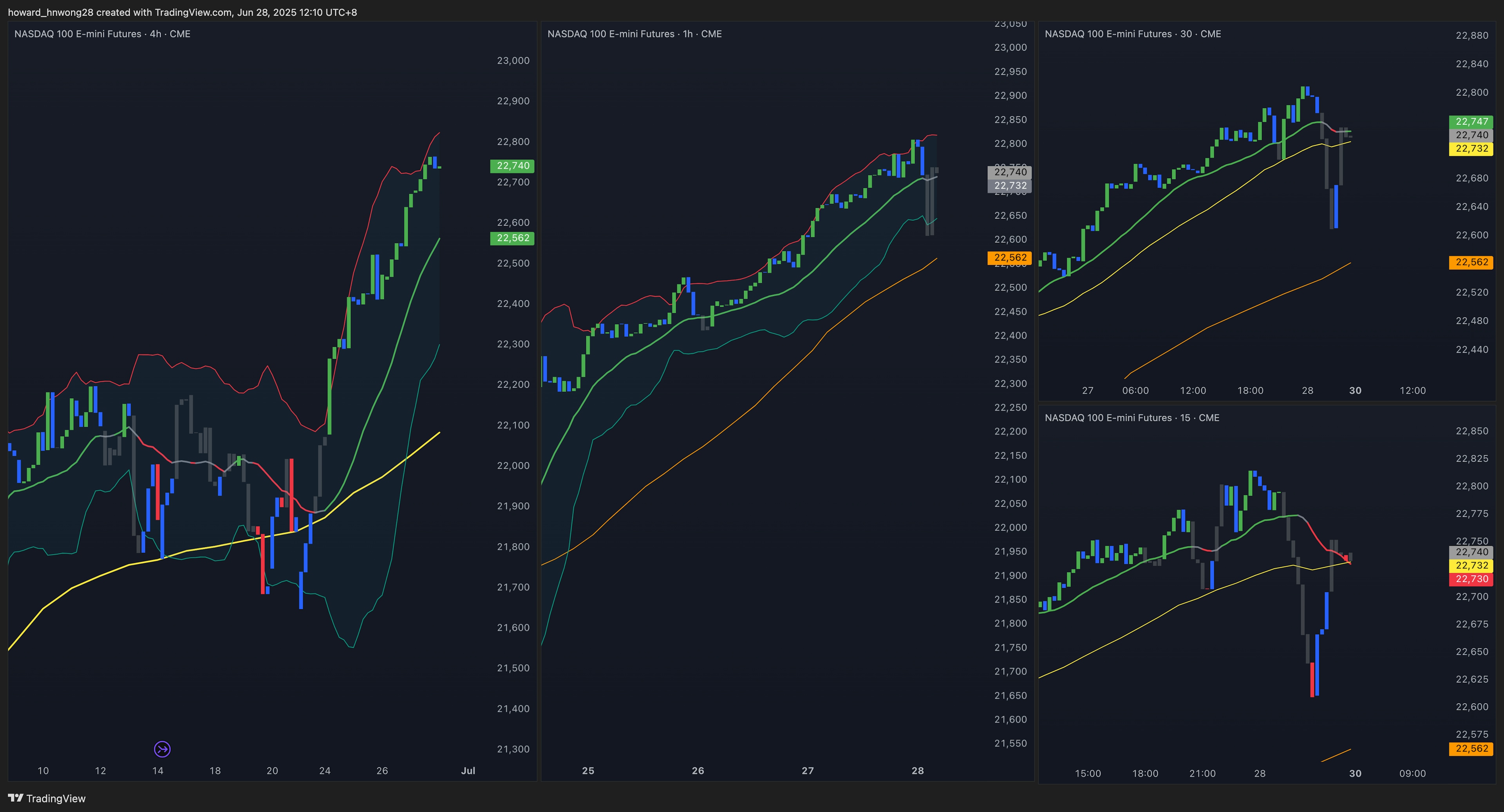
Task: Click the '25' date label on the 1h chart
Action: point(588,770)
